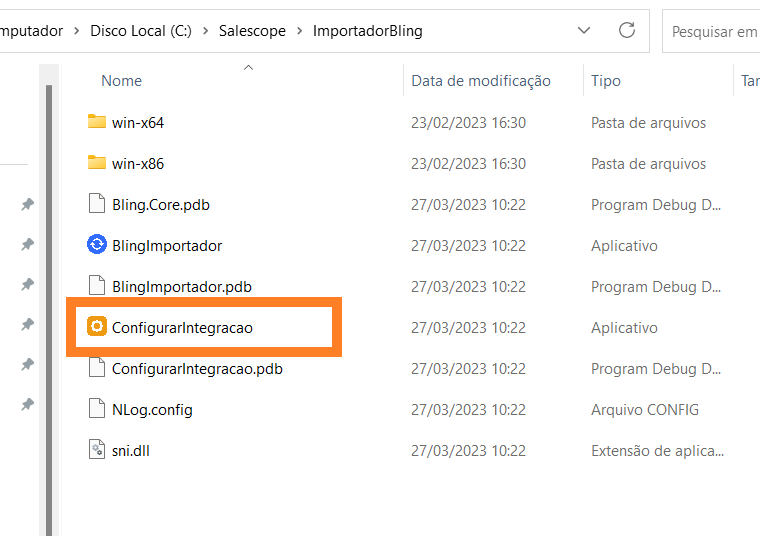Select the ConfigurarIntegracao application name
Image resolution: width=760 pixels, height=536 pixels.
coord(182,328)
